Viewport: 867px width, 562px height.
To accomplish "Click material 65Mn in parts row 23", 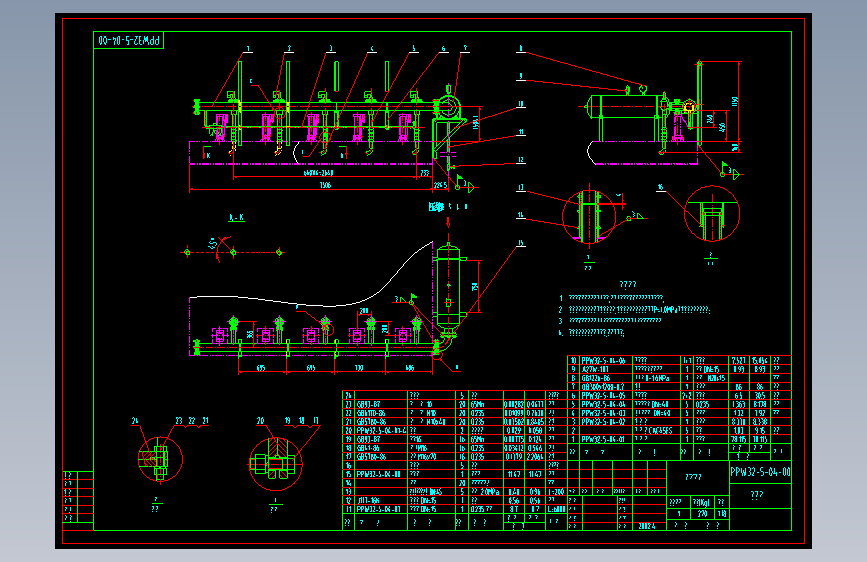I will pyautogui.click(x=477, y=404).
